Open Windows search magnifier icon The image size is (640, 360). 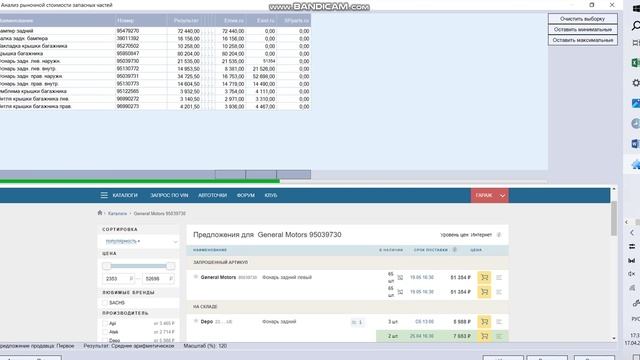(x=636, y=26)
